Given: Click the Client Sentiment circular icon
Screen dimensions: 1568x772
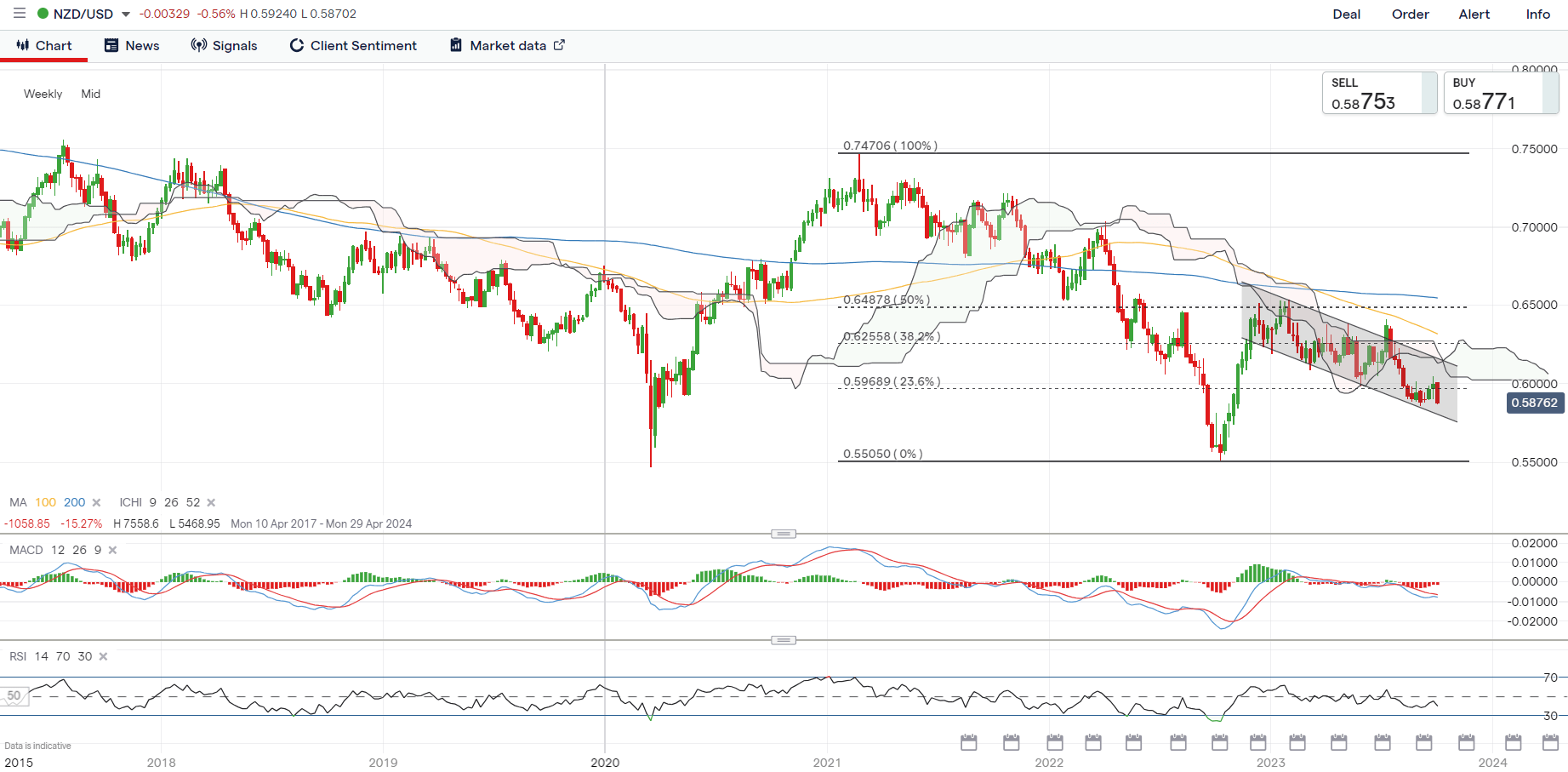Looking at the screenshot, I should tap(297, 45).
